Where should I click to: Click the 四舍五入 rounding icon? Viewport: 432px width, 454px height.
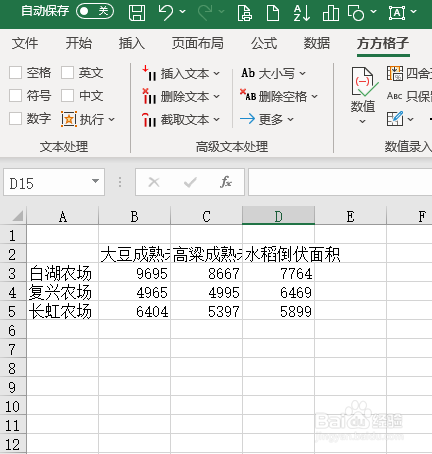pos(395,73)
